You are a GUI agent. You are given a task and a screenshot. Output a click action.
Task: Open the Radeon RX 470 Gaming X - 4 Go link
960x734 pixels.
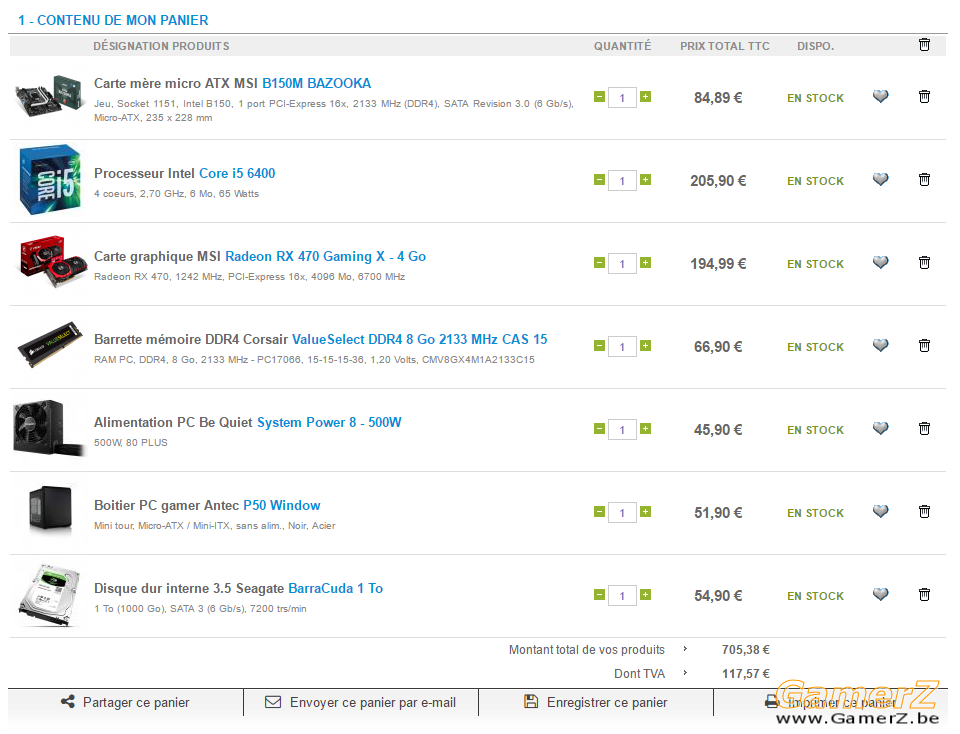(326, 257)
